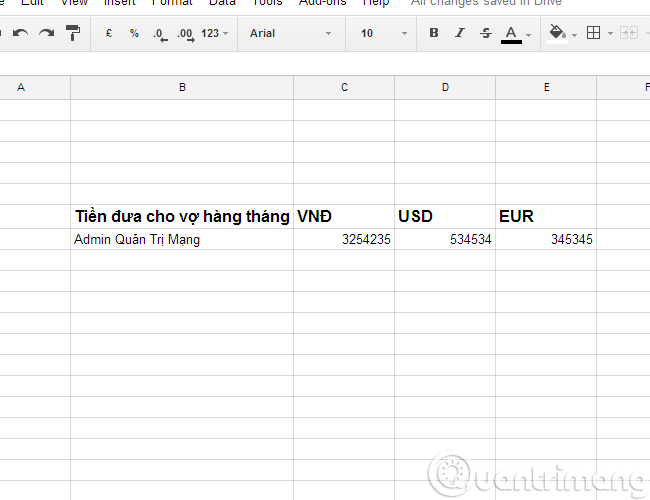This screenshot has height=500, width=650.
Task: Open the Edit menu
Action: [32, 2]
